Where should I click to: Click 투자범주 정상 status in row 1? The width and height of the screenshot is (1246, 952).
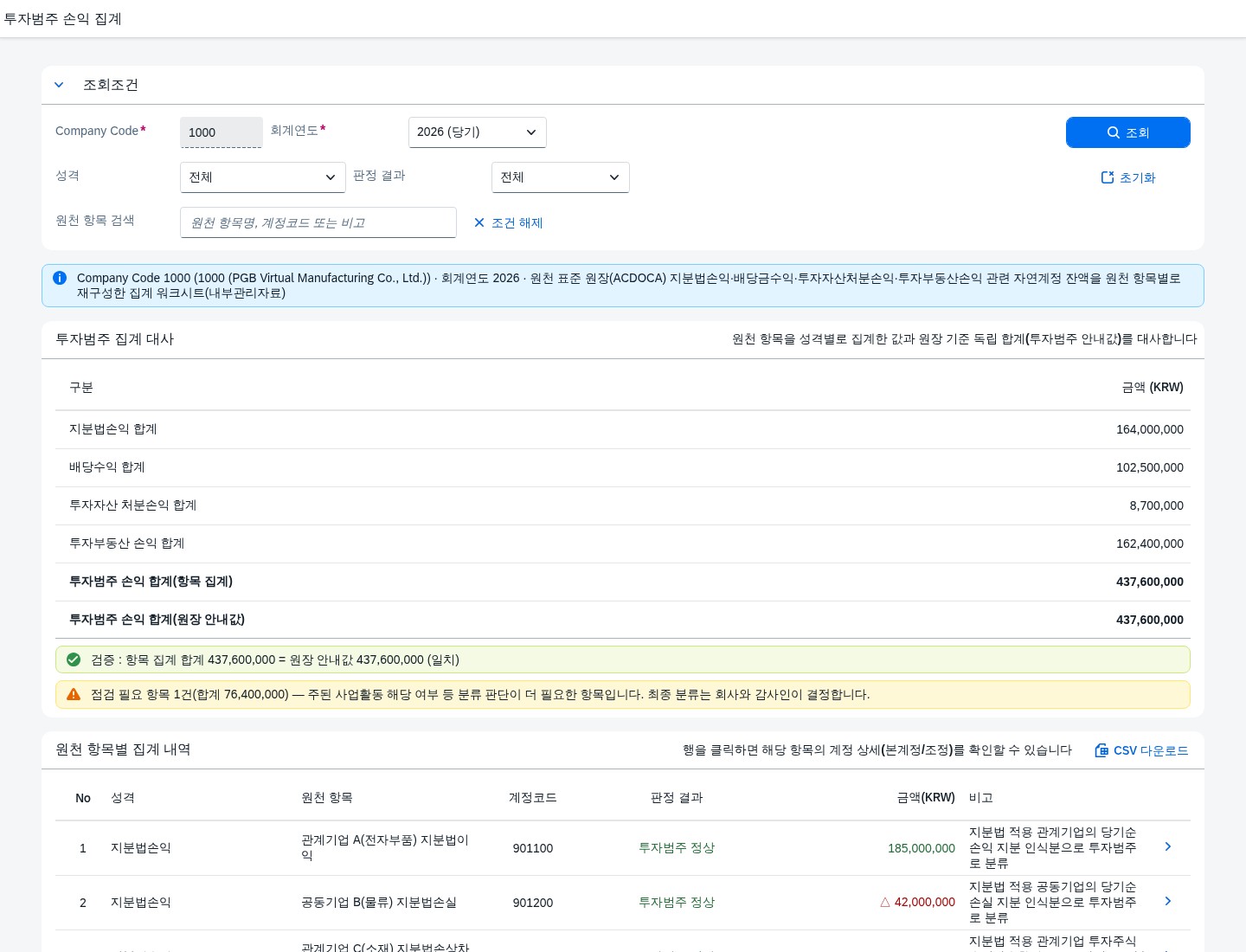(x=677, y=848)
